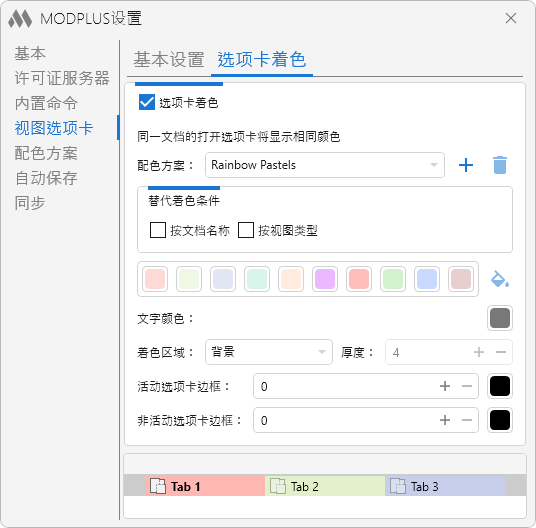Screen dimensions: 536x528
Task: Click the purple color swatch
Action: coord(325,279)
